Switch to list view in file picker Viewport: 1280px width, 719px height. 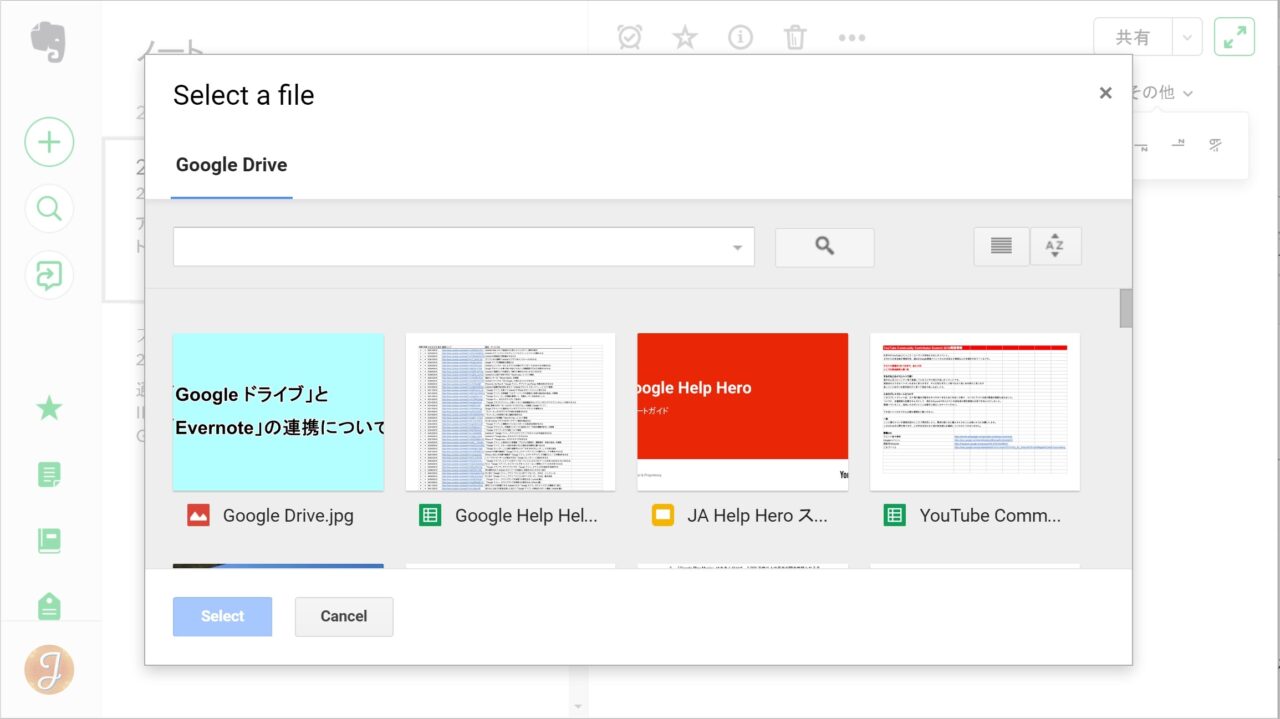pyautogui.click(x=1001, y=246)
